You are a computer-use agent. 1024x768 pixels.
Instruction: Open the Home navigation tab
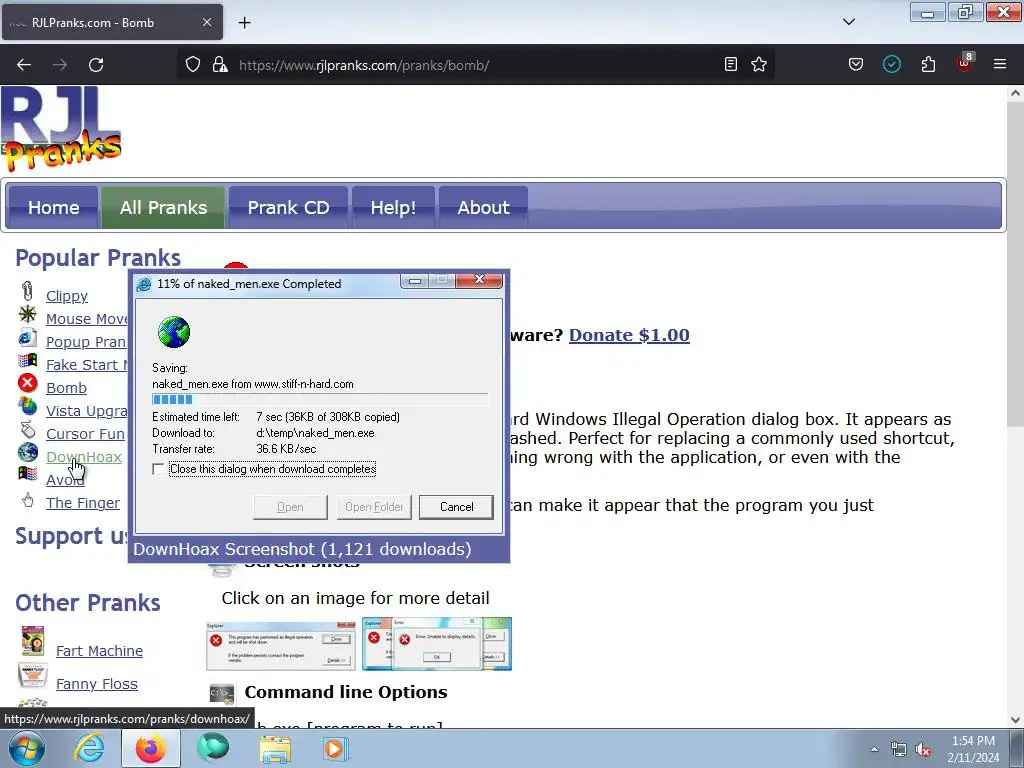pos(53,207)
